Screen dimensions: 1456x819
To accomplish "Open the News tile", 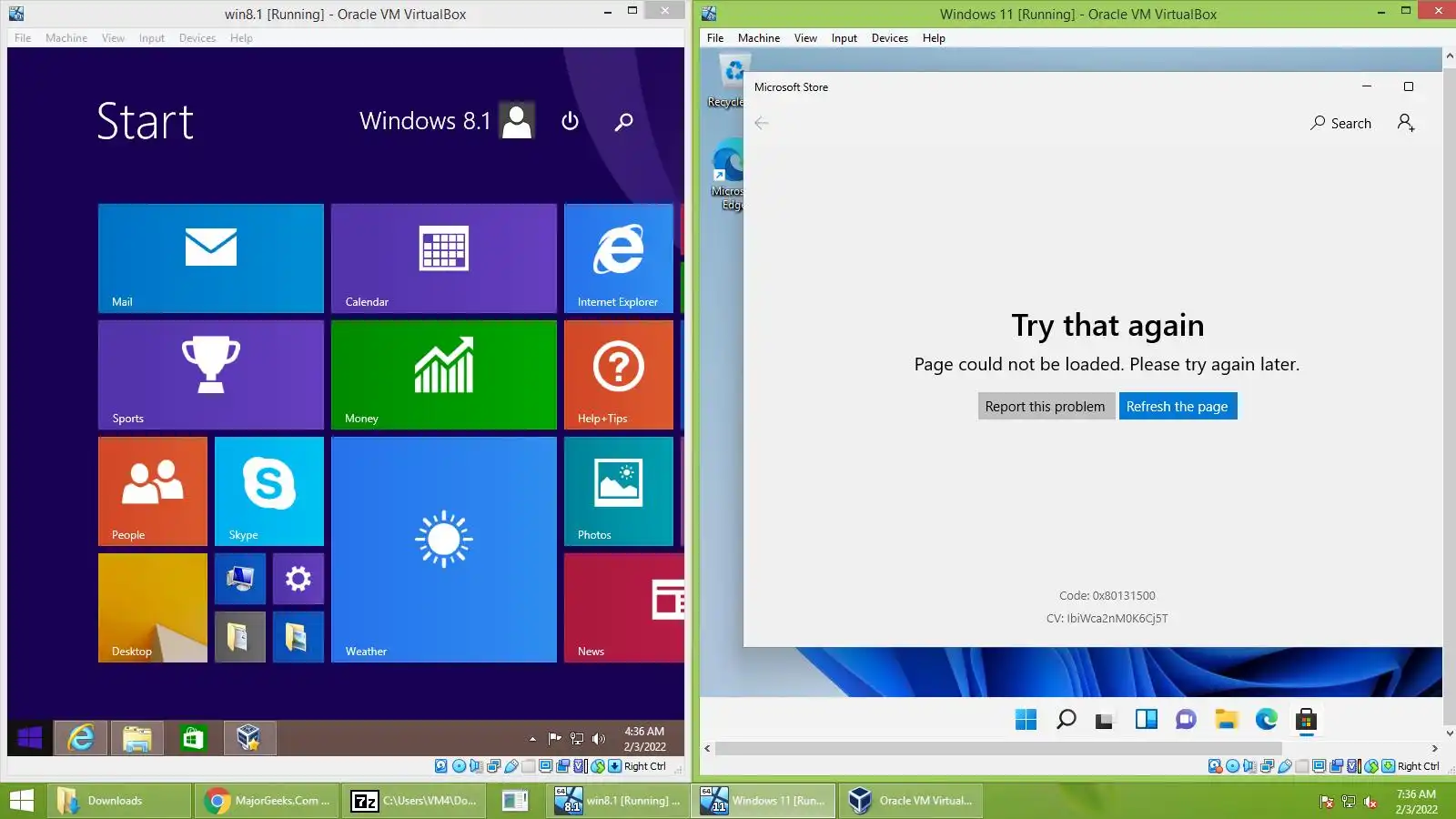I will click(624, 608).
